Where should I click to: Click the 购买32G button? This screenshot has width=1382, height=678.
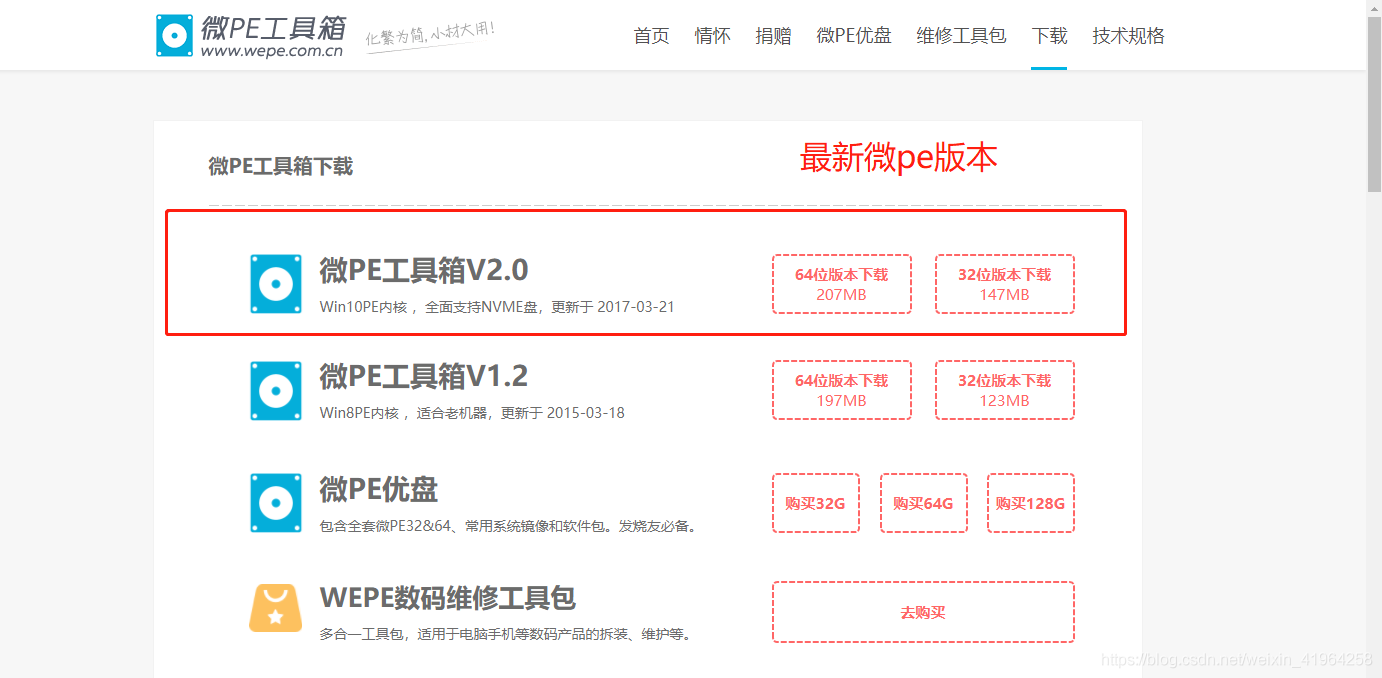[x=816, y=503]
